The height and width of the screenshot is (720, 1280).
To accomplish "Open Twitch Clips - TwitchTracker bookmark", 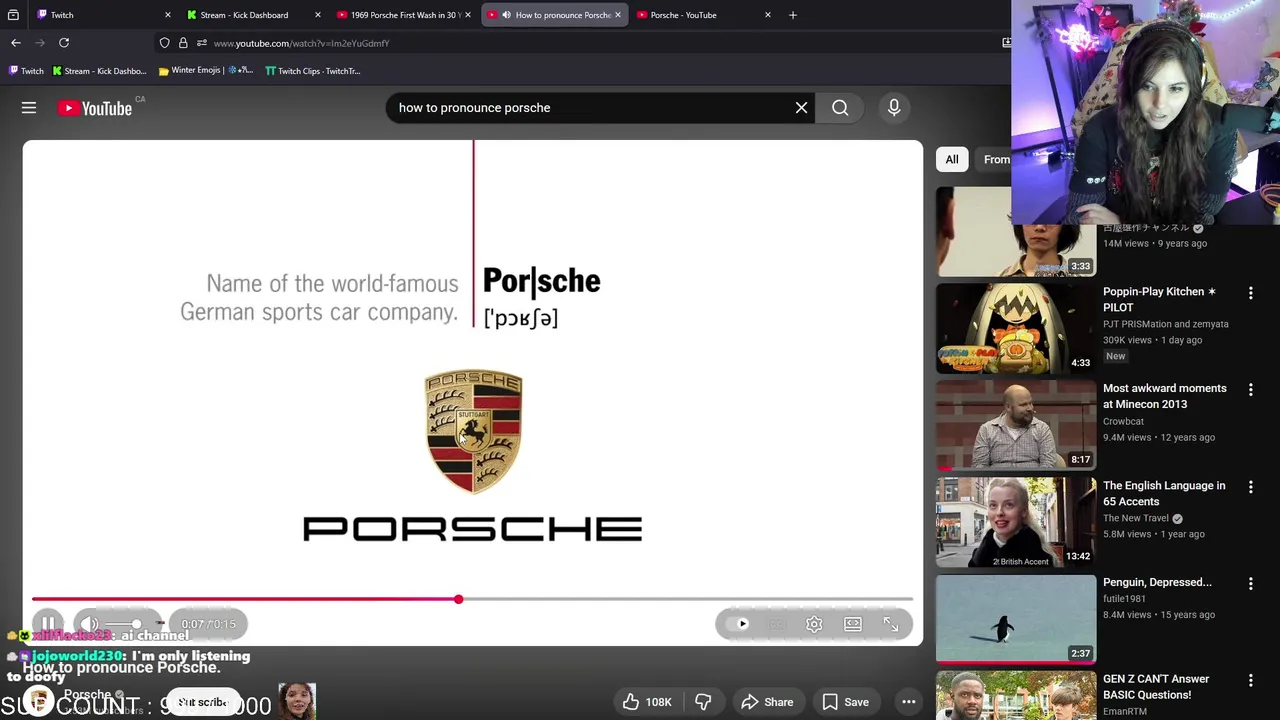I will [313, 71].
